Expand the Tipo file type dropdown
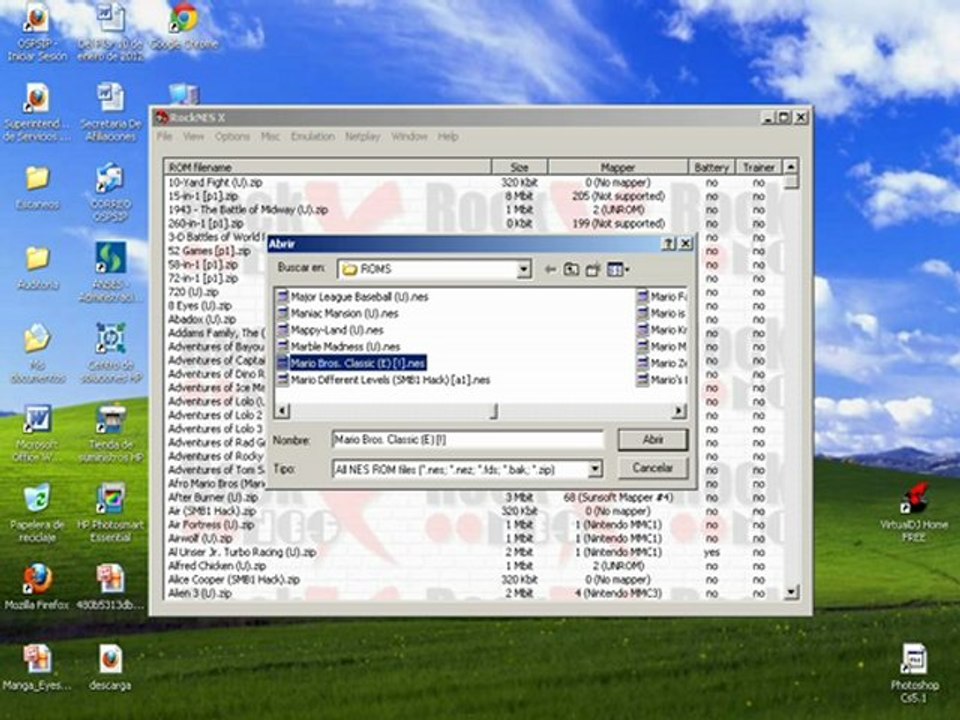Viewport: 960px width, 720px height. coord(595,470)
